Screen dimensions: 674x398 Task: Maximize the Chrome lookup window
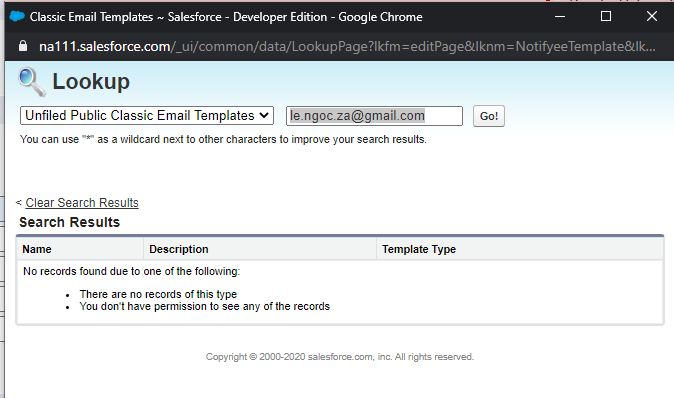[606, 16]
